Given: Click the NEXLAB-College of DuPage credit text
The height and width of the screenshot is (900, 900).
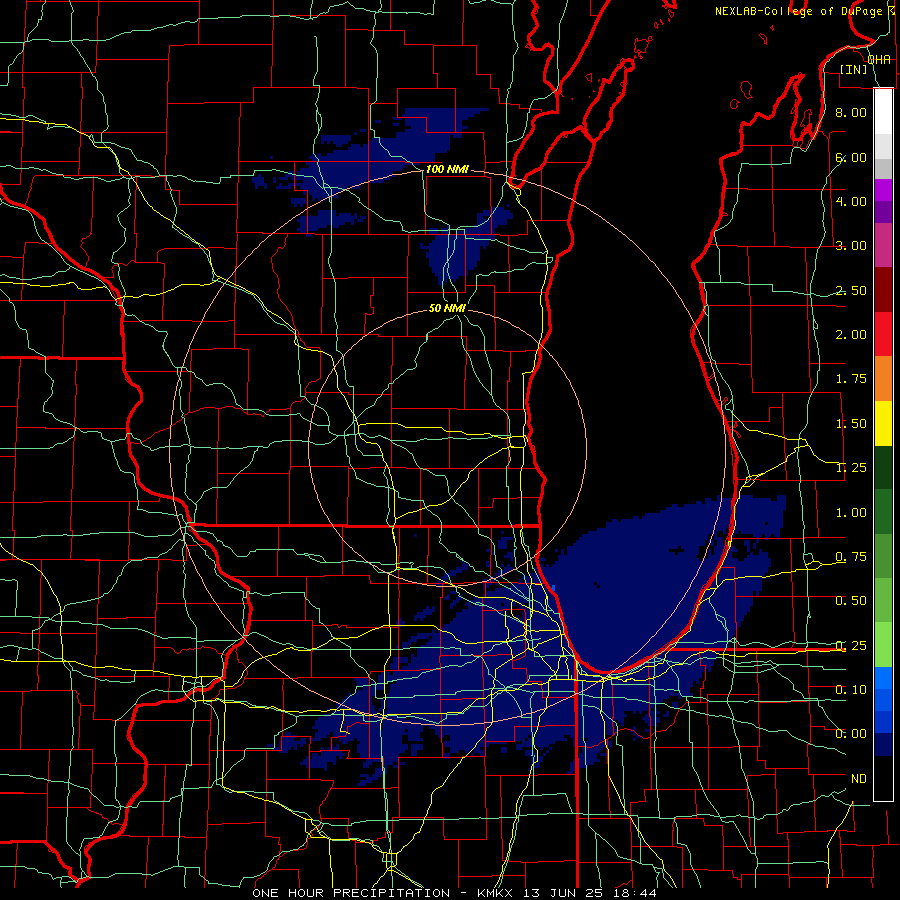Looking at the screenshot, I should 798,11.
